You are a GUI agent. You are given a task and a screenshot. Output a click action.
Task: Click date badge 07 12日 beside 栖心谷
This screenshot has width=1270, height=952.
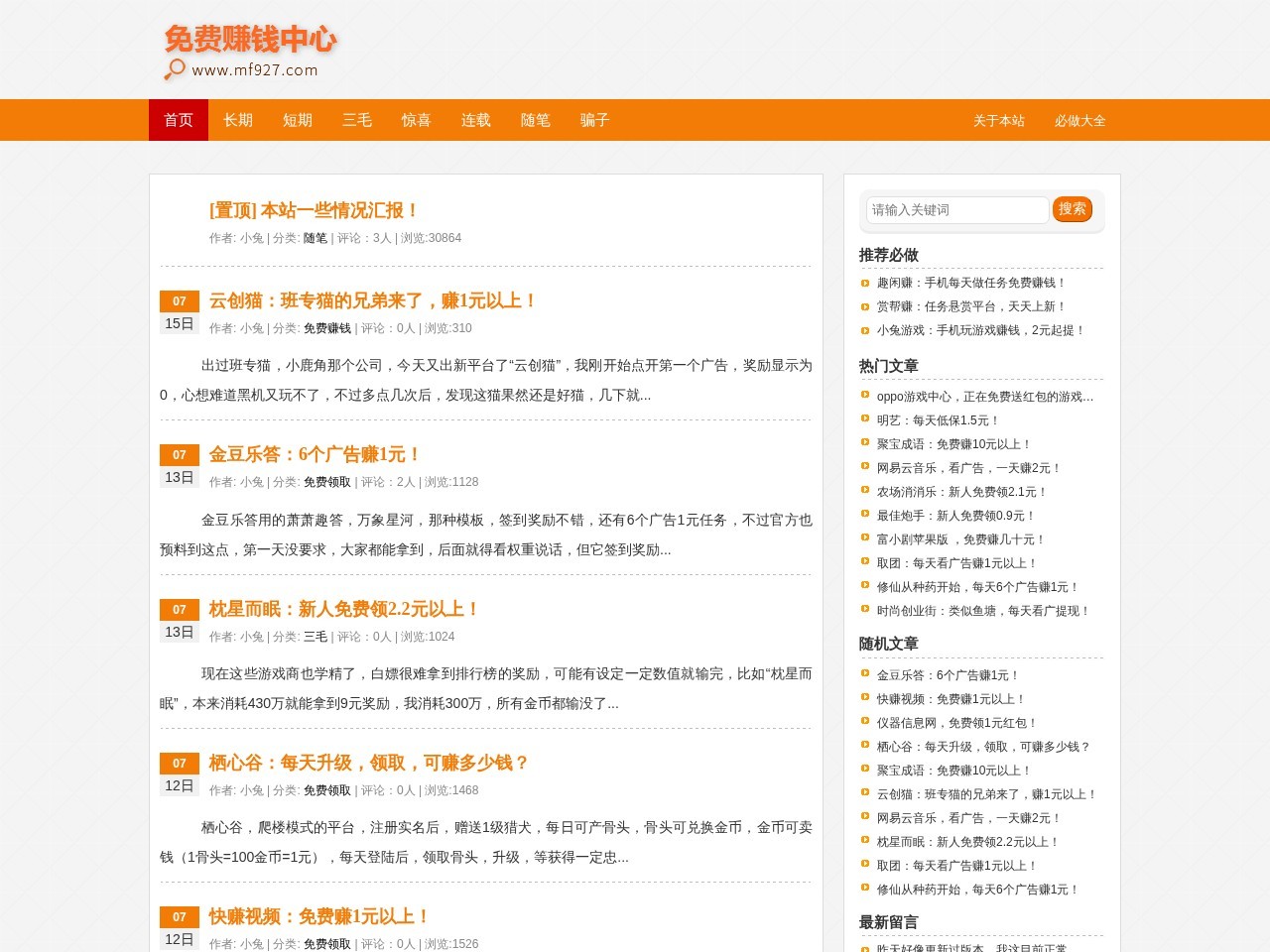point(180,774)
